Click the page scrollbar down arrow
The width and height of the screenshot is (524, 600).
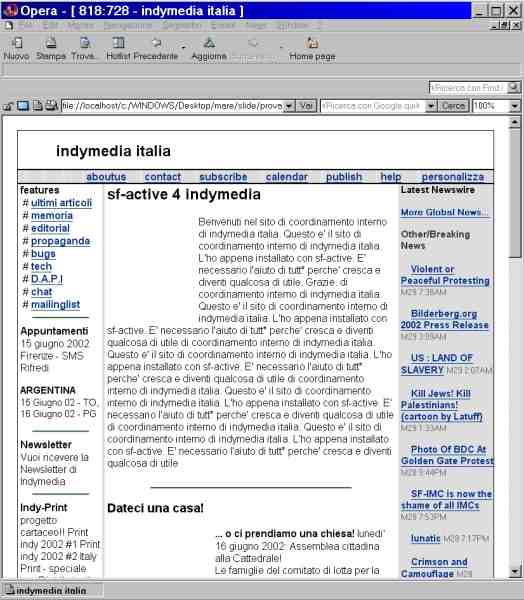coord(514,572)
